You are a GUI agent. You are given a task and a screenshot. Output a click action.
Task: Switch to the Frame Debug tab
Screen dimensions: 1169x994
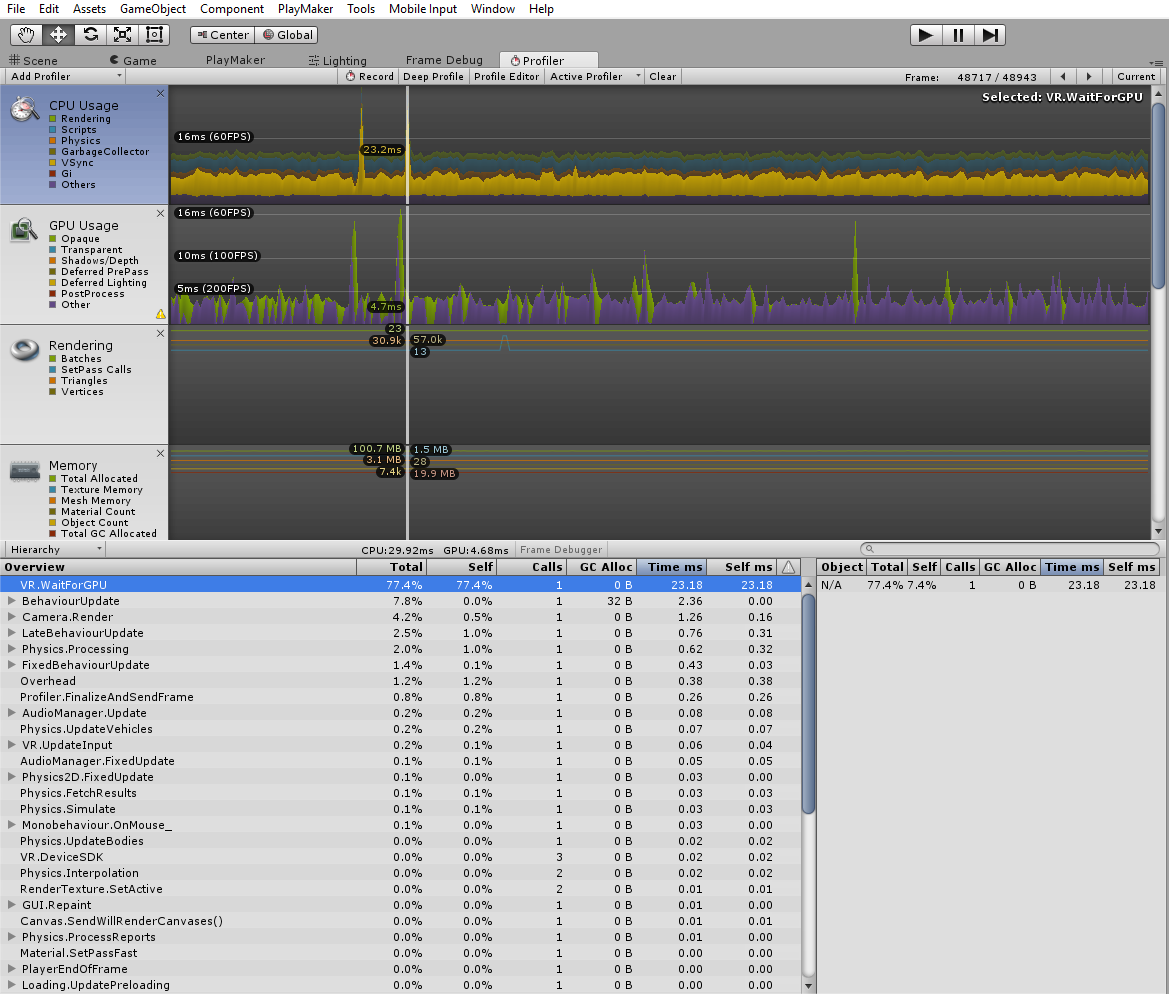click(444, 59)
